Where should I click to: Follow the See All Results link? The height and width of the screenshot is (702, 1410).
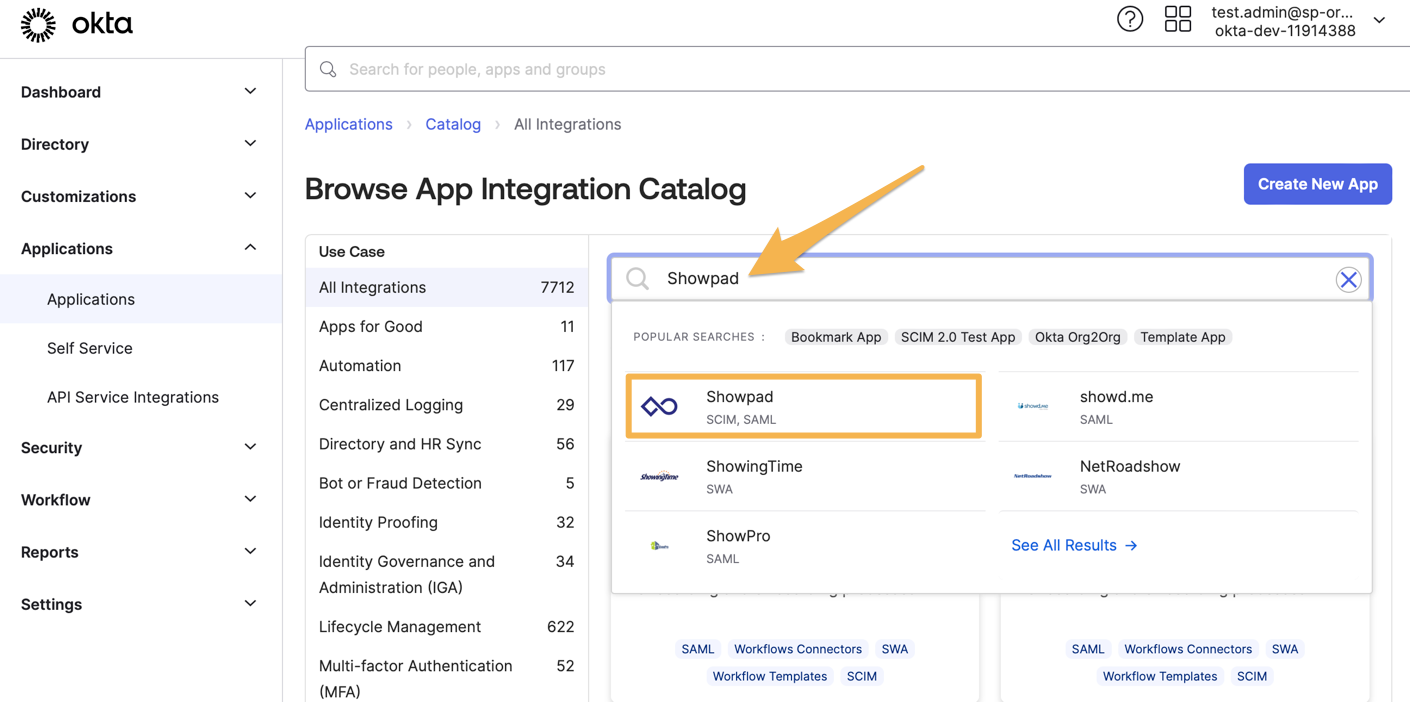click(x=1074, y=545)
